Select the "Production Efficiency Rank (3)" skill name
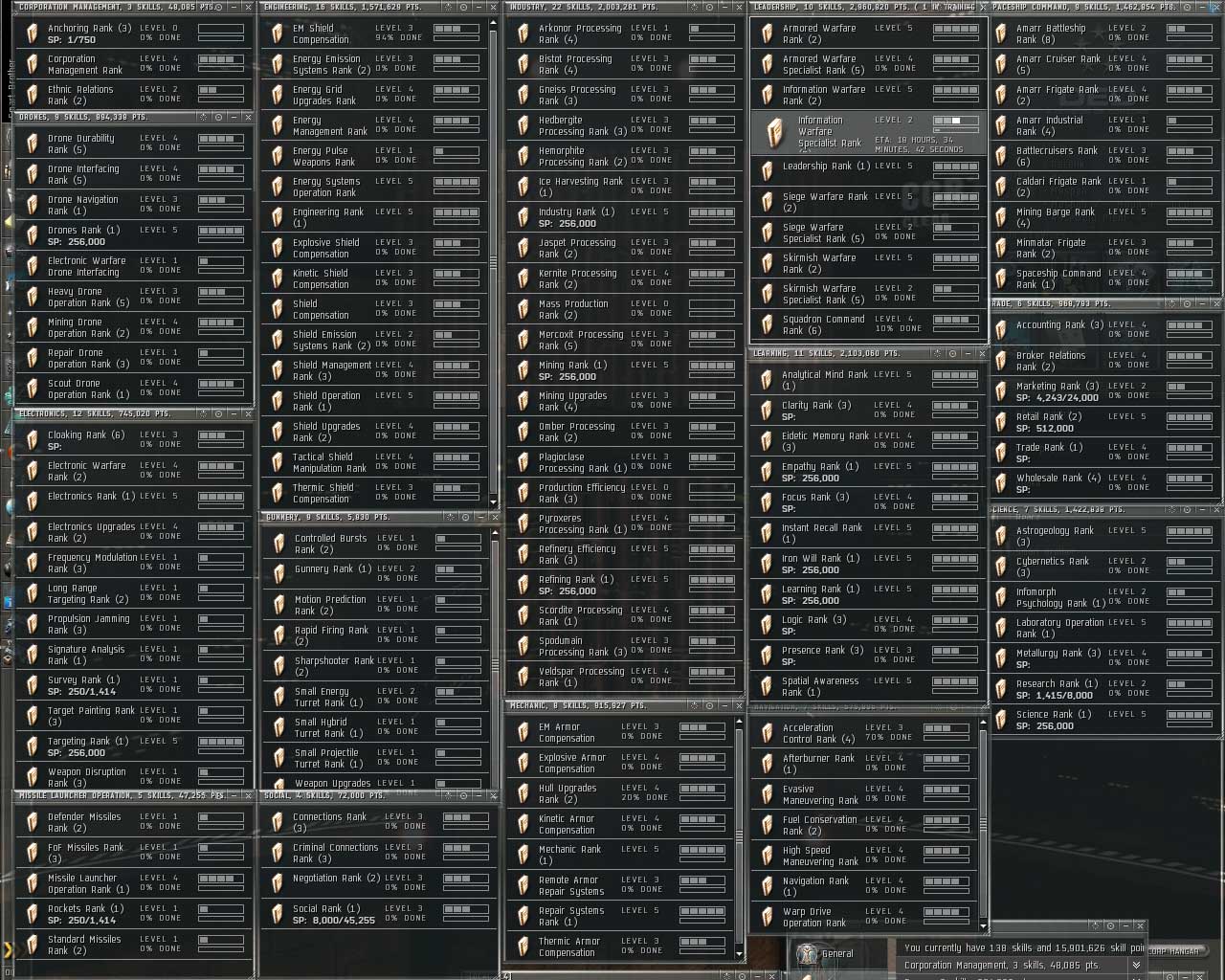Viewport: 1225px width, 980px height. [582, 493]
